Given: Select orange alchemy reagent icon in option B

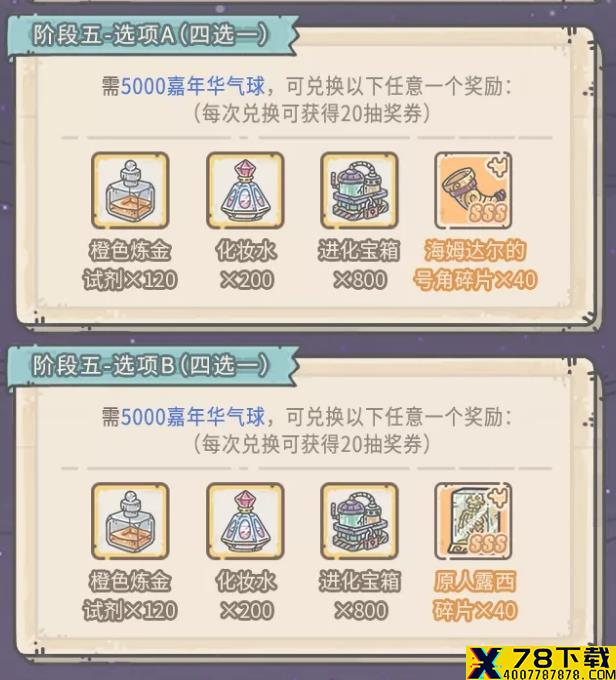Looking at the screenshot, I should (130, 521).
